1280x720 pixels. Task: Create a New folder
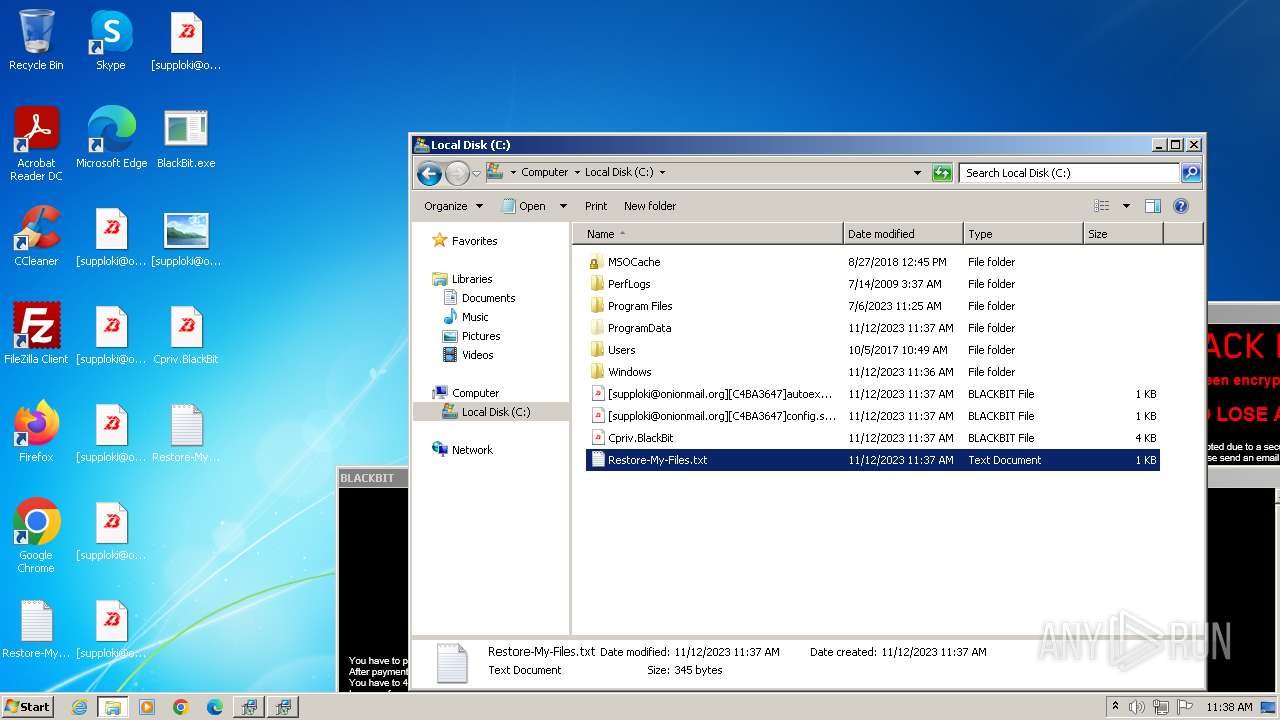coord(650,206)
